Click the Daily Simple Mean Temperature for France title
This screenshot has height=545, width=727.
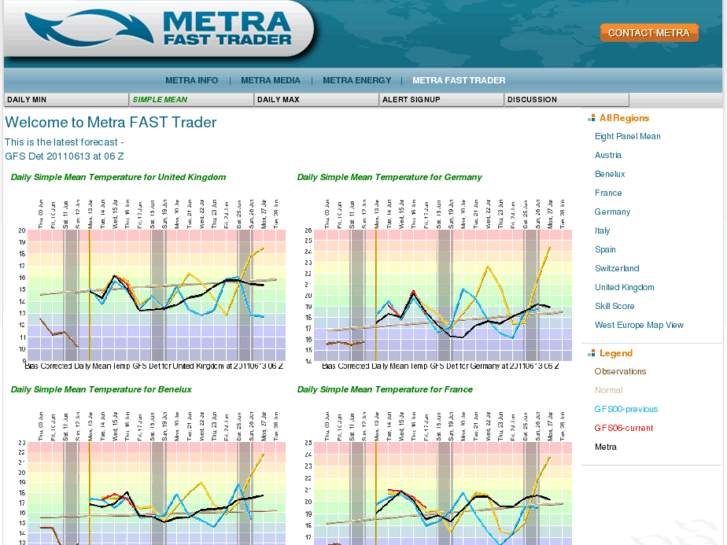coord(385,389)
